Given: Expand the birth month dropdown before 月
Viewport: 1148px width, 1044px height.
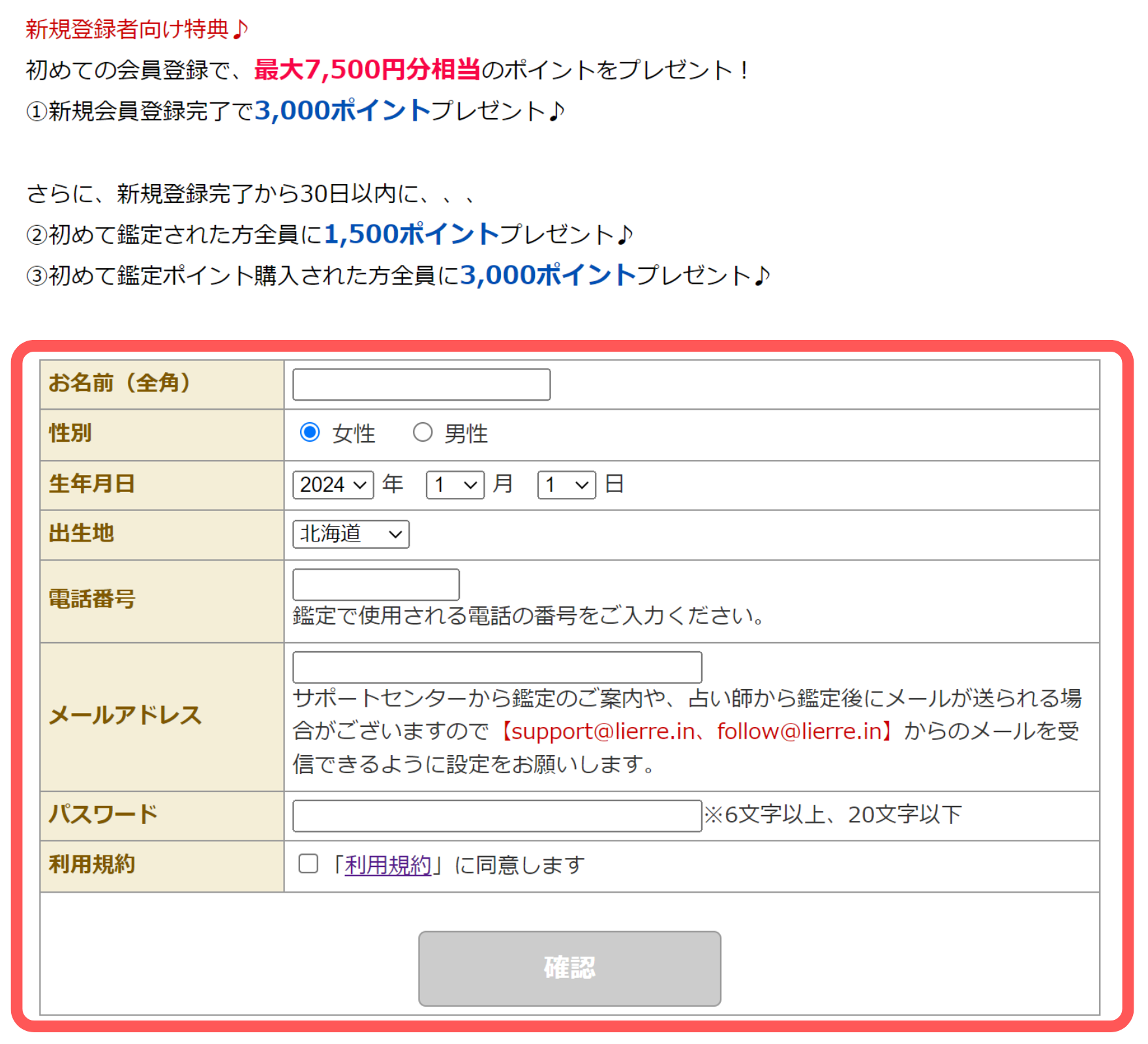Looking at the screenshot, I should (455, 485).
